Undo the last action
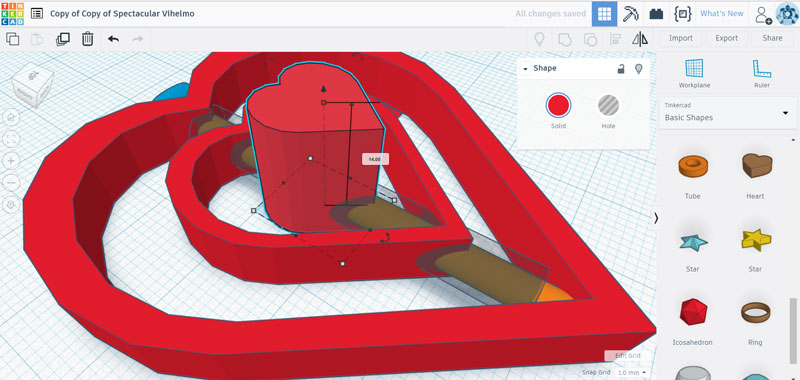The width and height of the screenshot is (800, 380). (113, 39)
